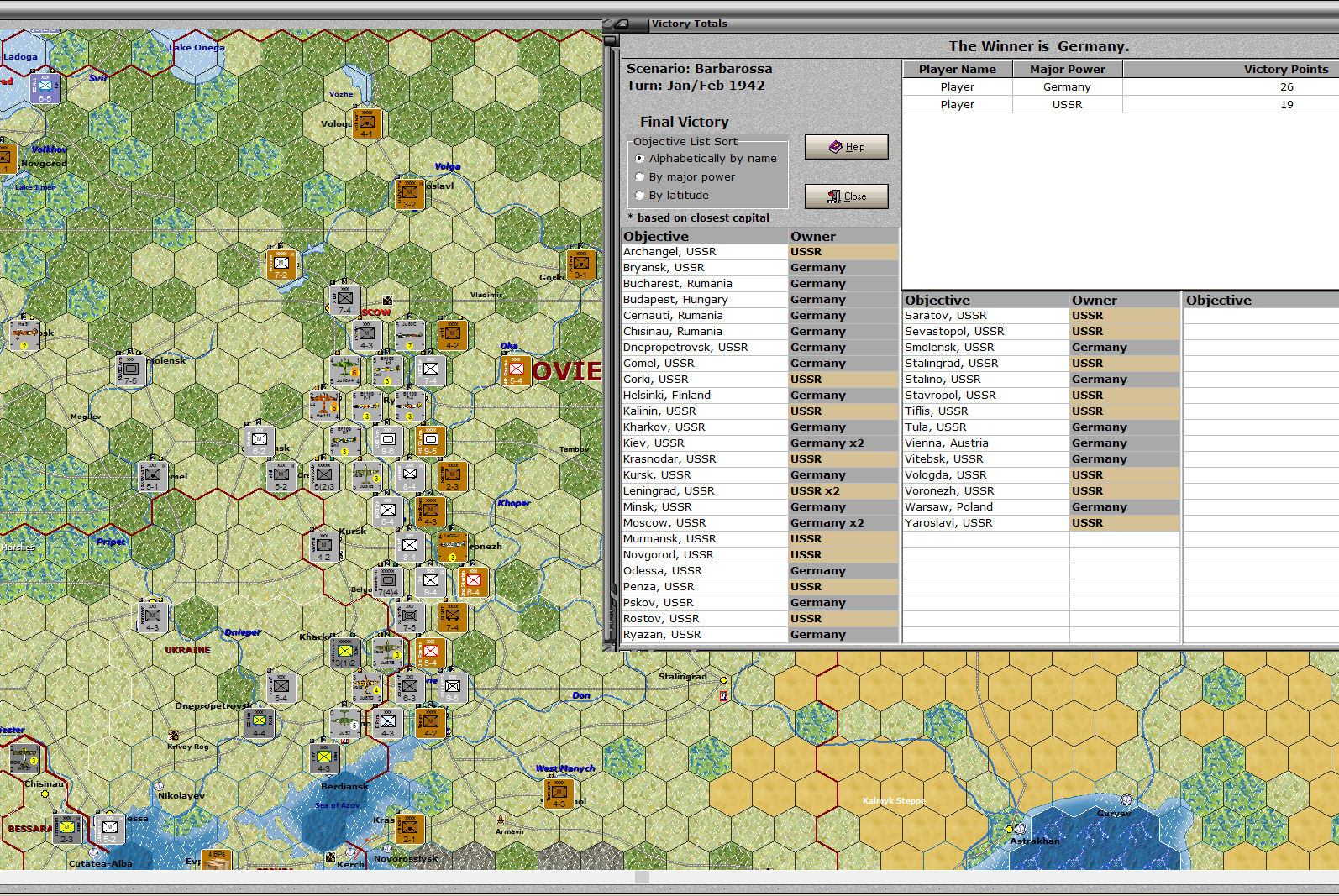Image resolution: width=1339 pixels, height=896 pixels.
Task: Select the 3-1 unit at Gorki
Action: point(580,265)
